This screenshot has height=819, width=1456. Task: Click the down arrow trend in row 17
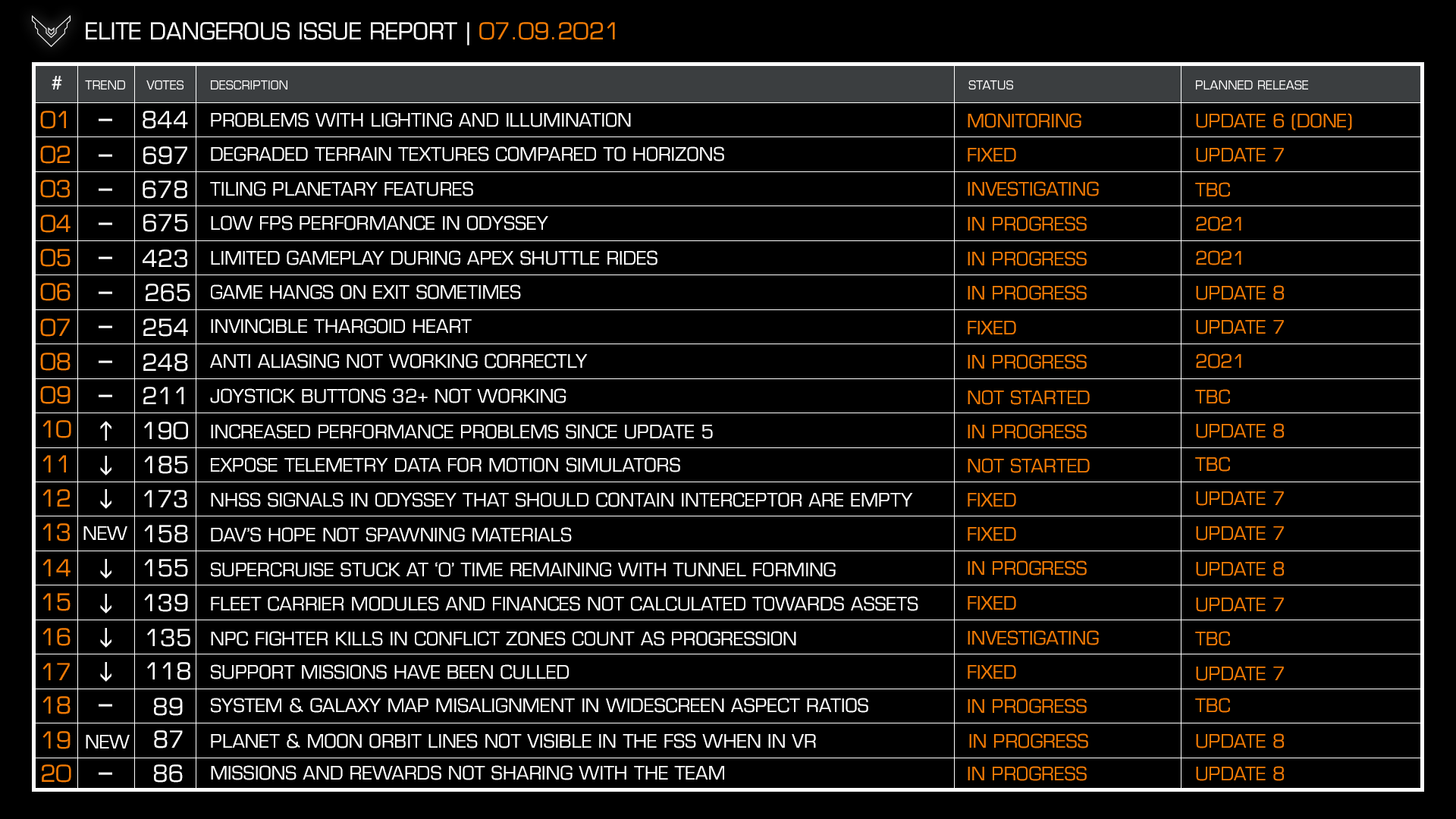click(x=105, y=672)
